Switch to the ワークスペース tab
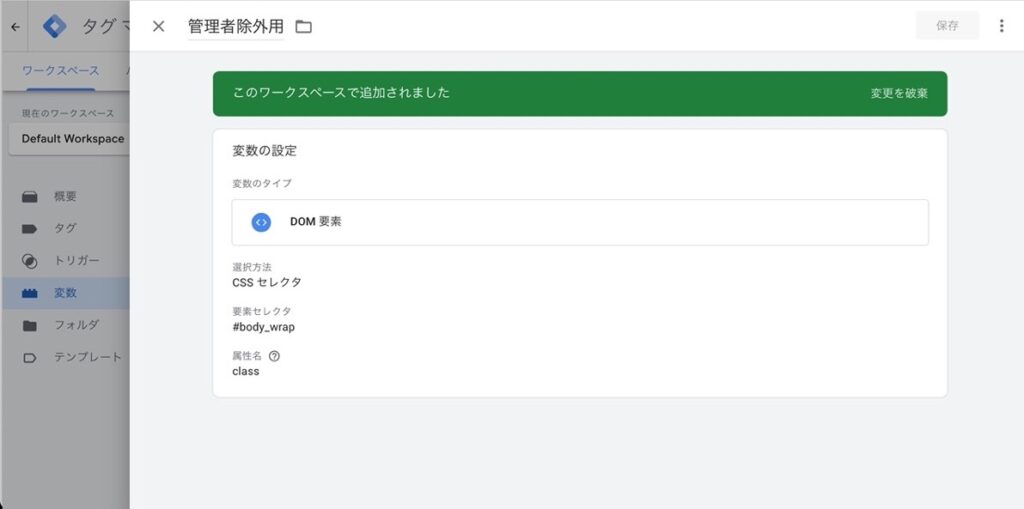Viewport: 1024px width, 509px height. [x=60, y=71]
